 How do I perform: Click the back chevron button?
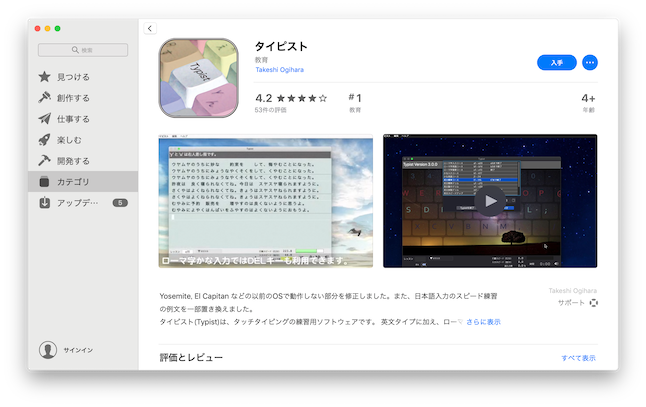pyautogui.click(x=150, y=28)
